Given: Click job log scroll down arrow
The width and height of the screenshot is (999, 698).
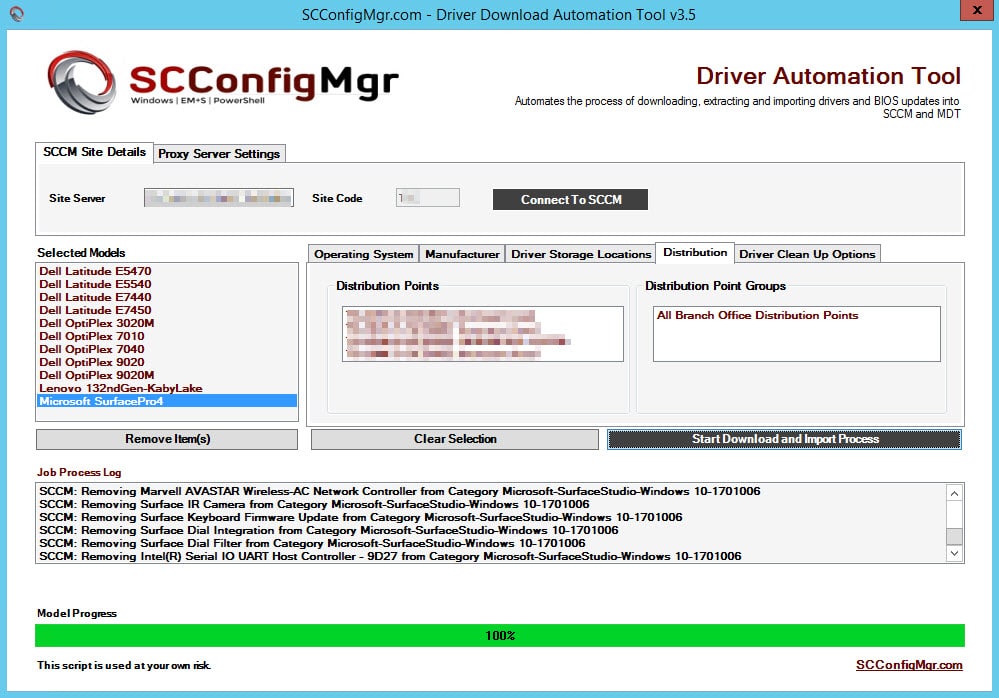Looking at the screenshot, I should pyautogui.click(x=954, y=553).
